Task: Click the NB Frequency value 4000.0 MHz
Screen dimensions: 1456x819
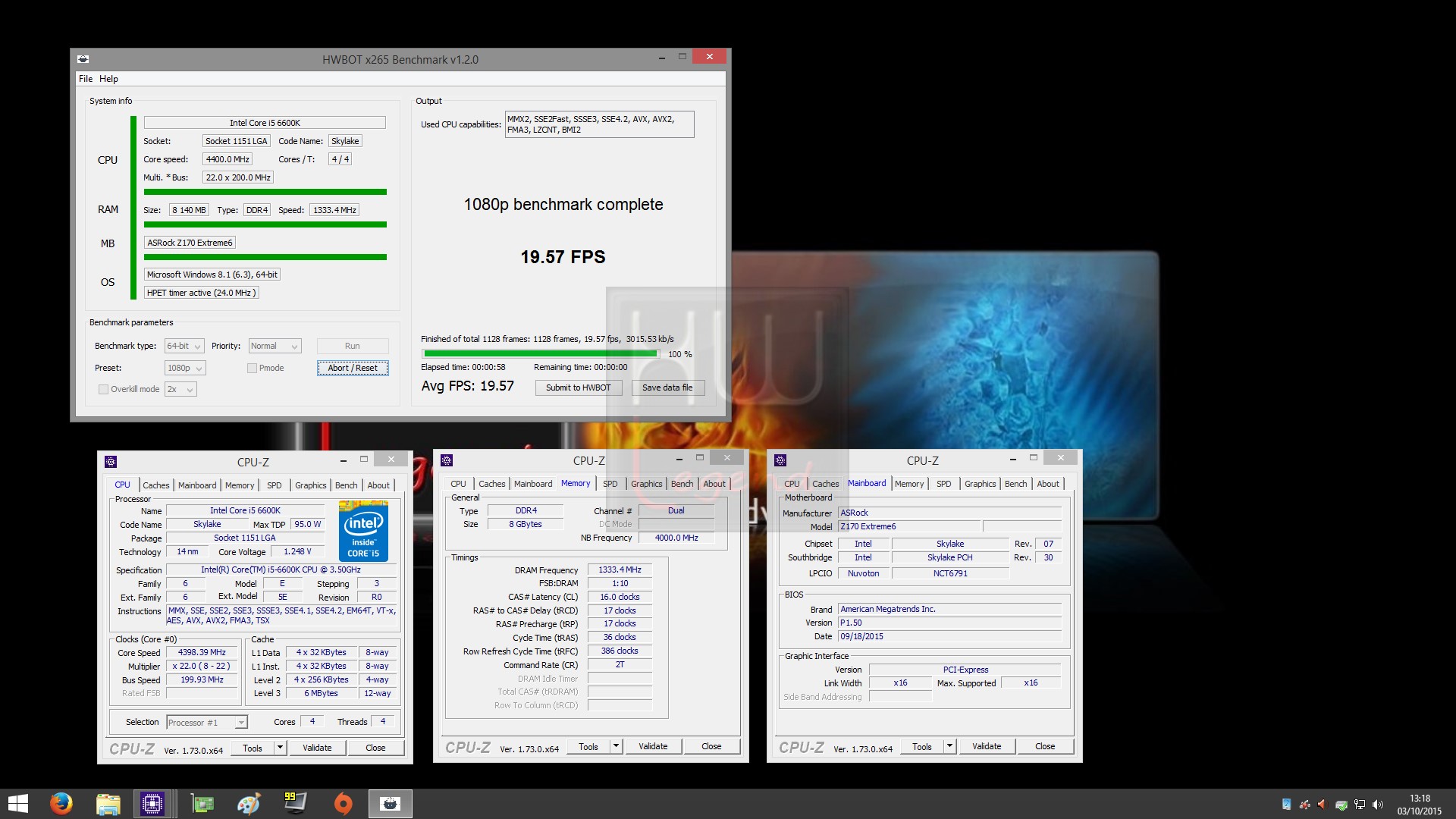Action: click(x=676, y=538)
